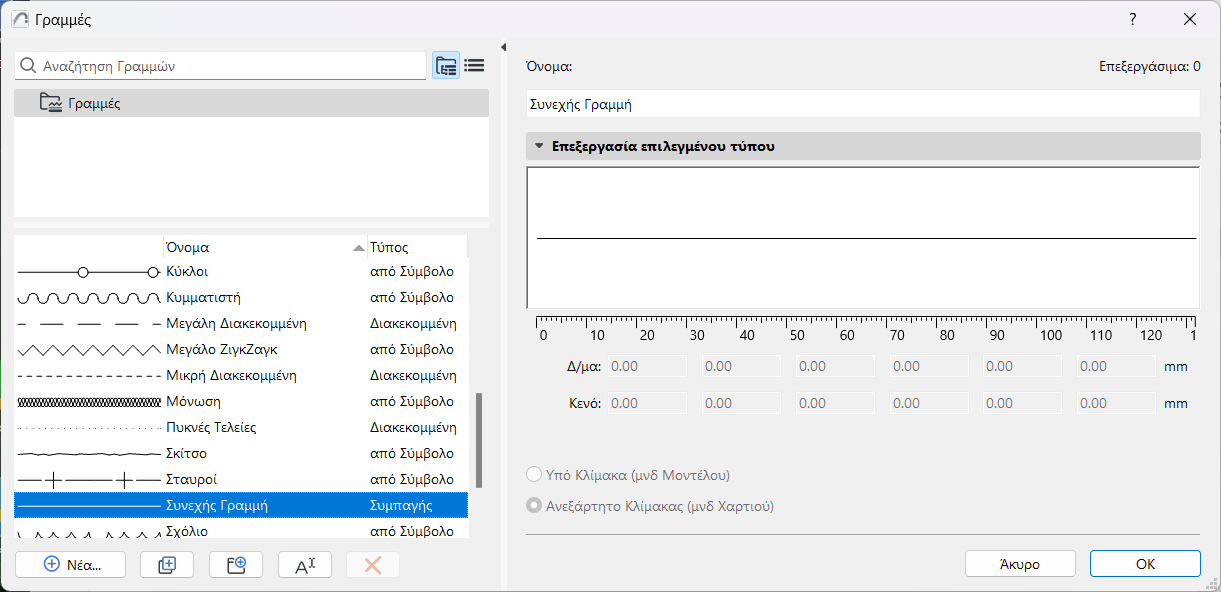Click the 'Όνομα' name field containing 'Συνεχής Γραμμή'
This screenshot has height=592, width=1221.
[862, 104]
